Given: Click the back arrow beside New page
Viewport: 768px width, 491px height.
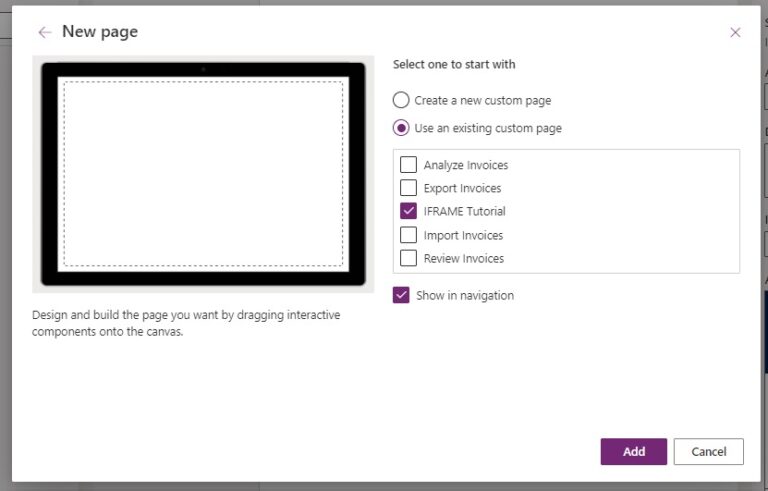Looking at the screenshot, I should coord(44,32).
